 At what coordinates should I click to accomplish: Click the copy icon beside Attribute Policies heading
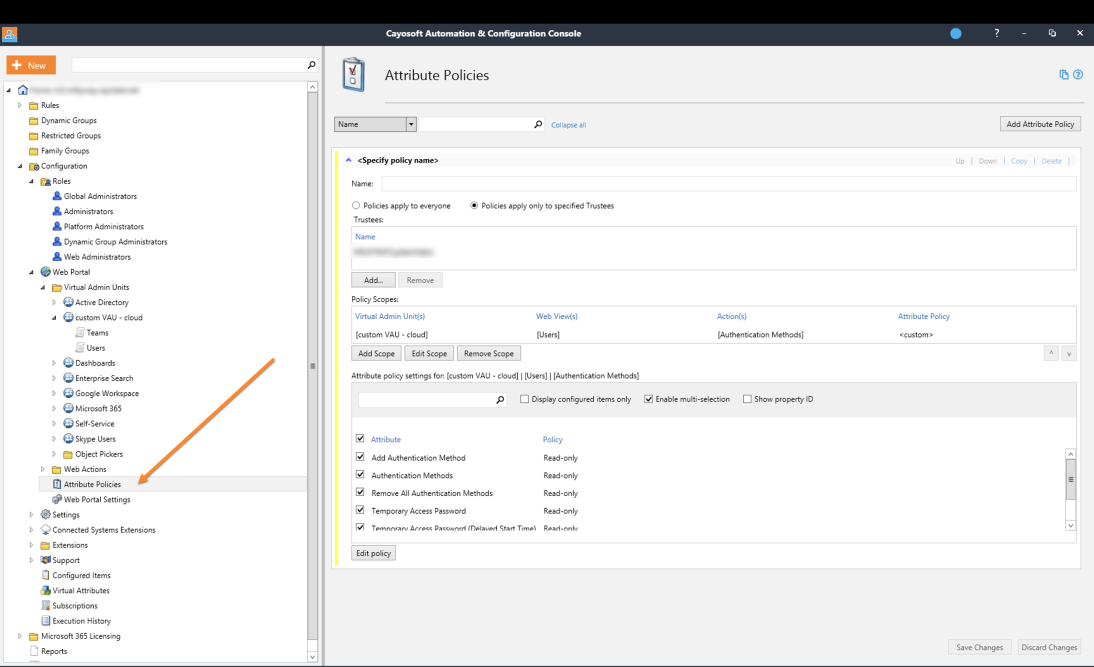click(x=1064, y=75)
